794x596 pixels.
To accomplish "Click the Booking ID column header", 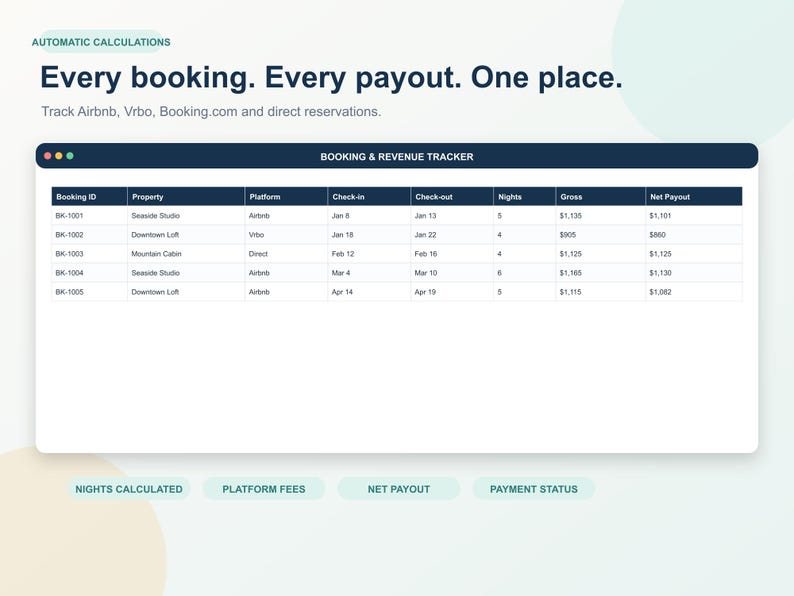I will coord(90,196).
